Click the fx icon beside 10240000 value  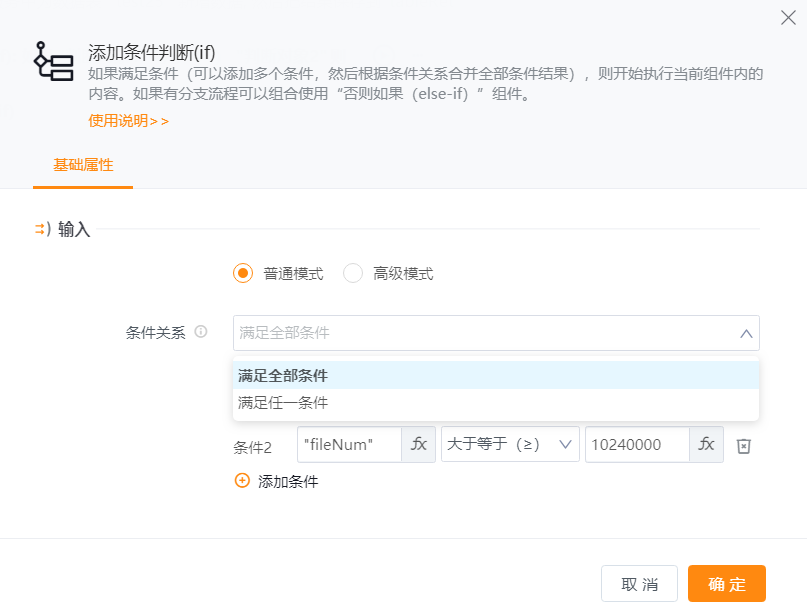(706, 445)
